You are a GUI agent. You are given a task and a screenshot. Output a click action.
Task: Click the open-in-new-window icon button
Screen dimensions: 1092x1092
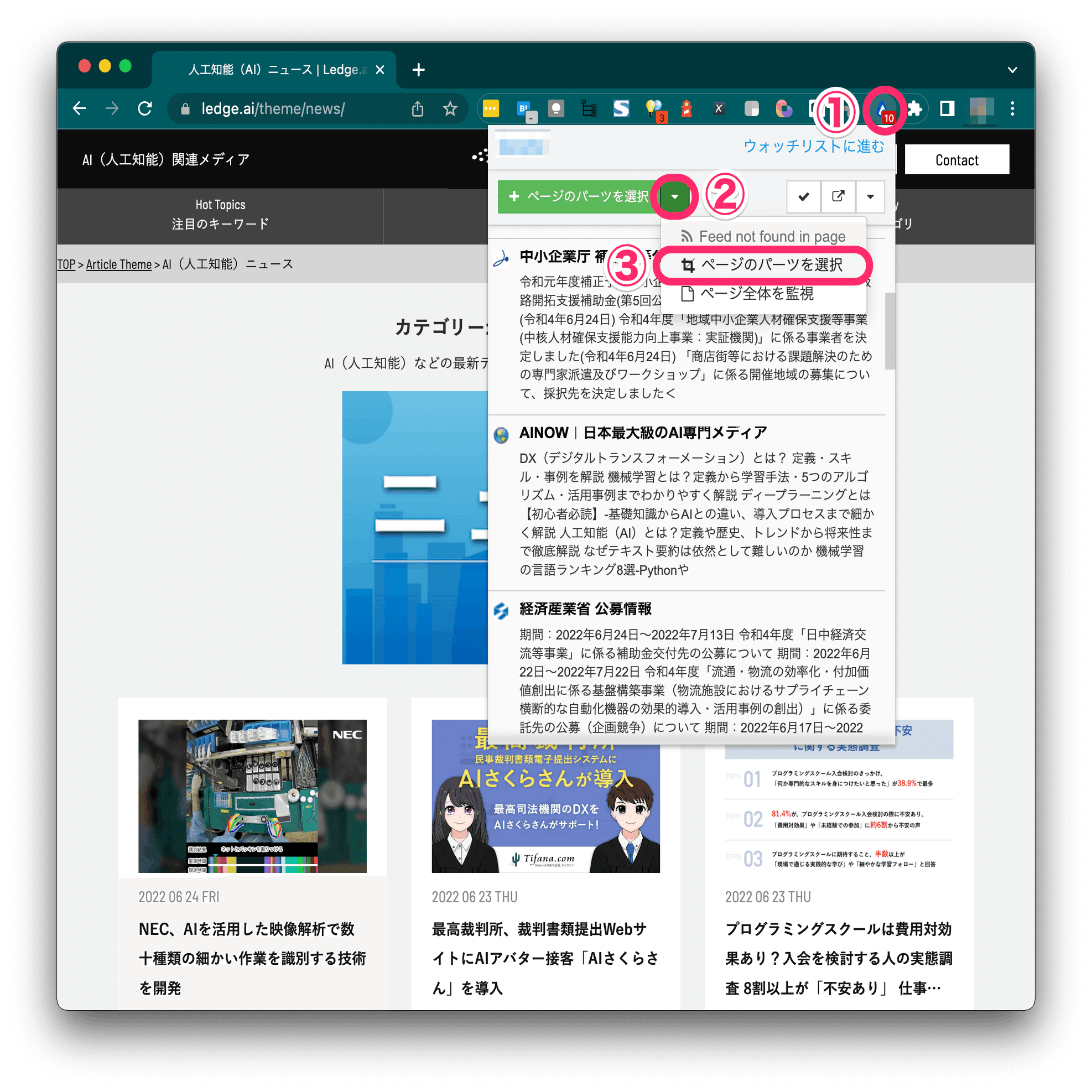click(x=838, y=197)
